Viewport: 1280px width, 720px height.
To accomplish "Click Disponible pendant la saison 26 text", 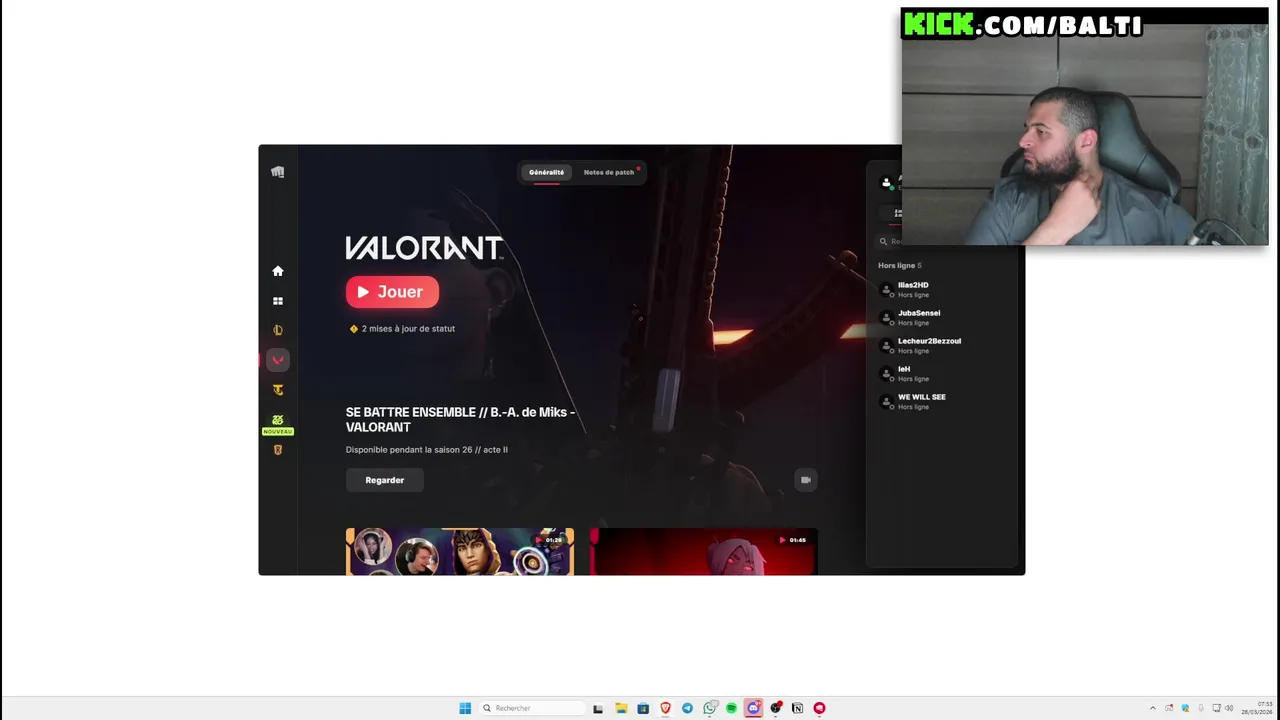I will coord(427,450).
